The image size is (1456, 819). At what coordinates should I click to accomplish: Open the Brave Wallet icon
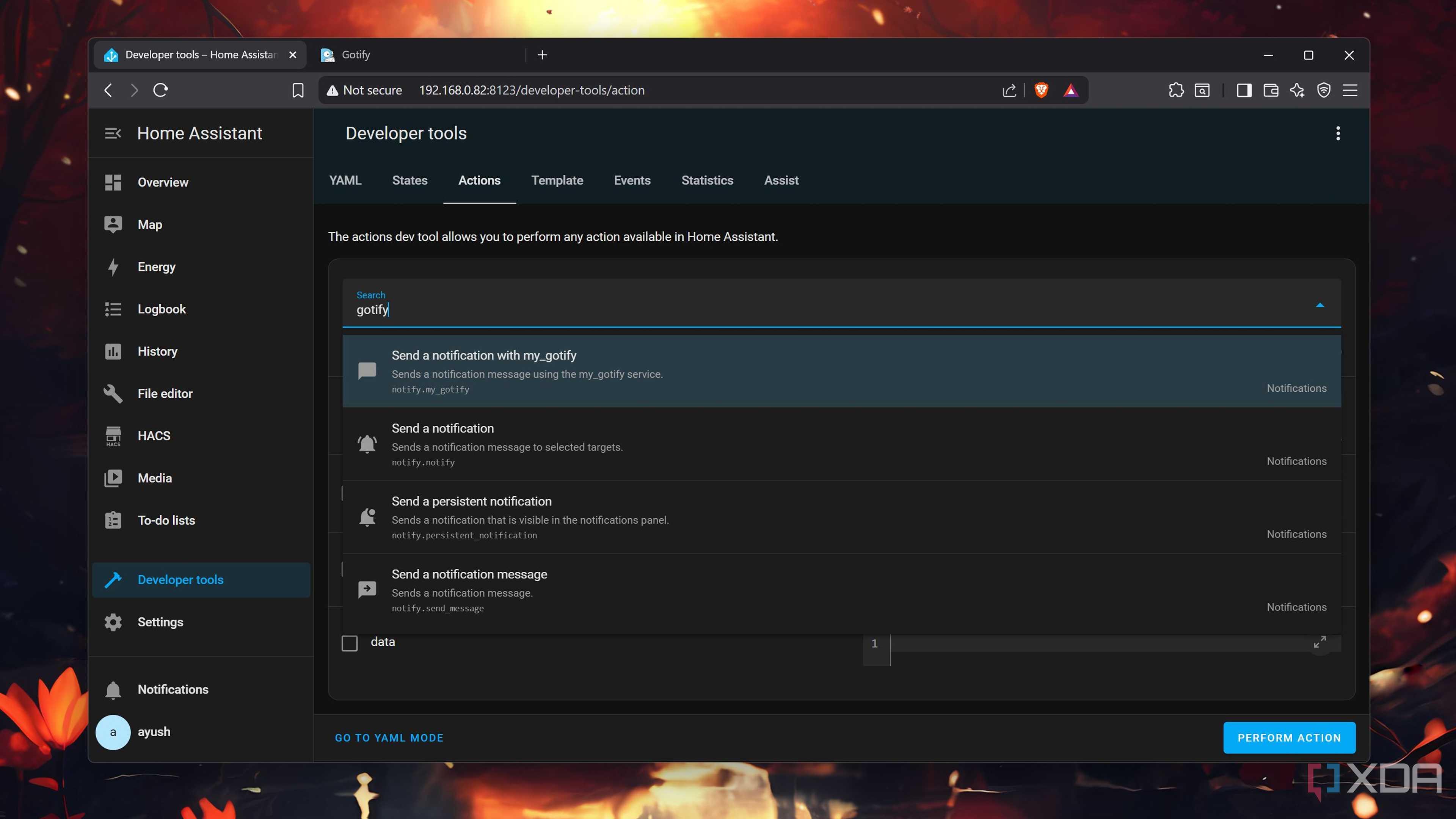1271,91
